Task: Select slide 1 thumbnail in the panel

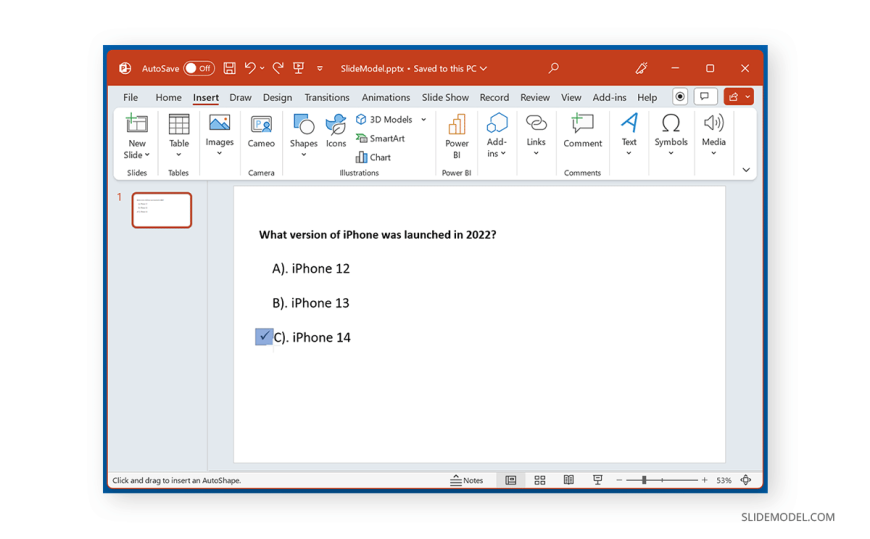Action: (x=161, y=210)
